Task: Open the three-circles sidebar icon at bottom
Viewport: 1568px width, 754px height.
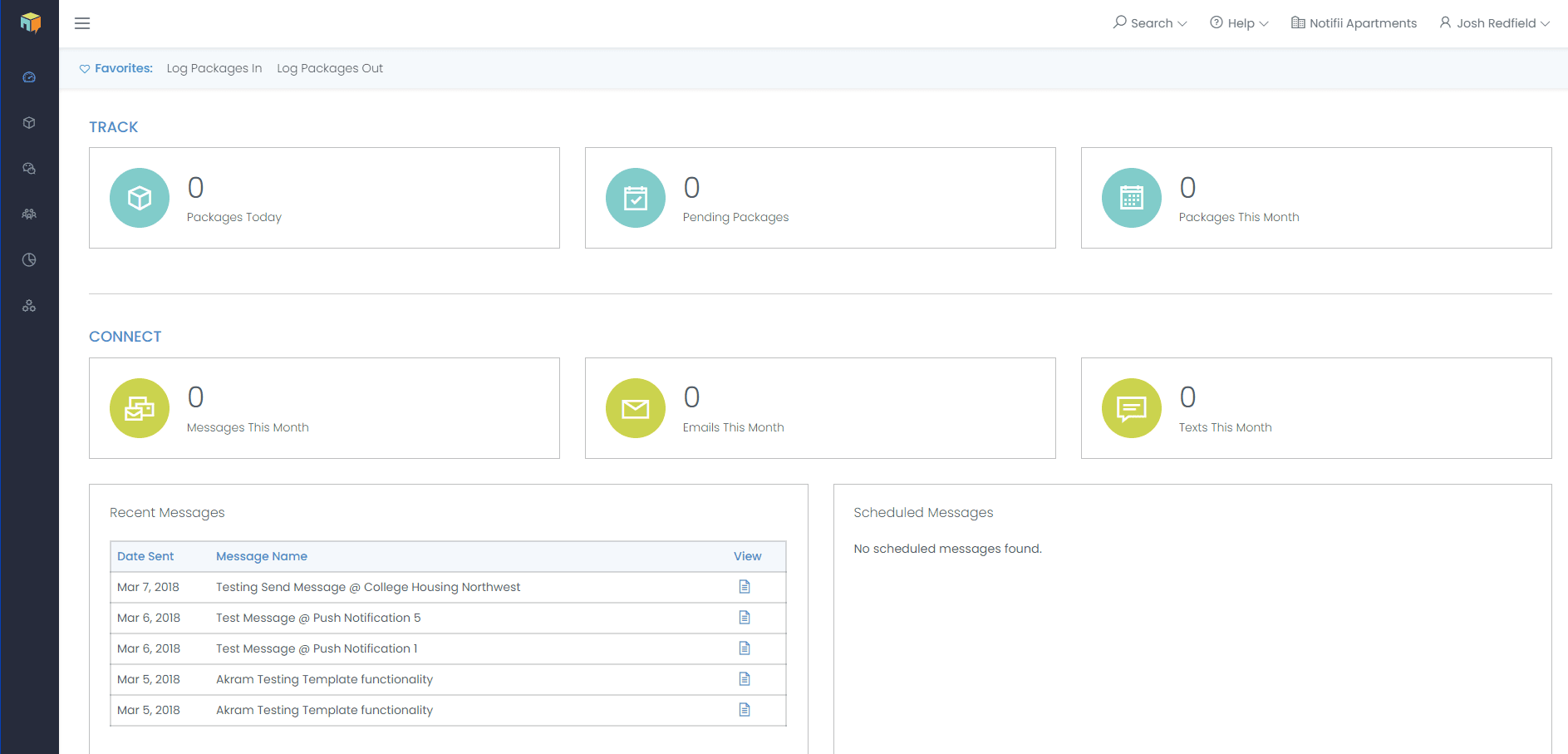Action: (x=29, y=306)
